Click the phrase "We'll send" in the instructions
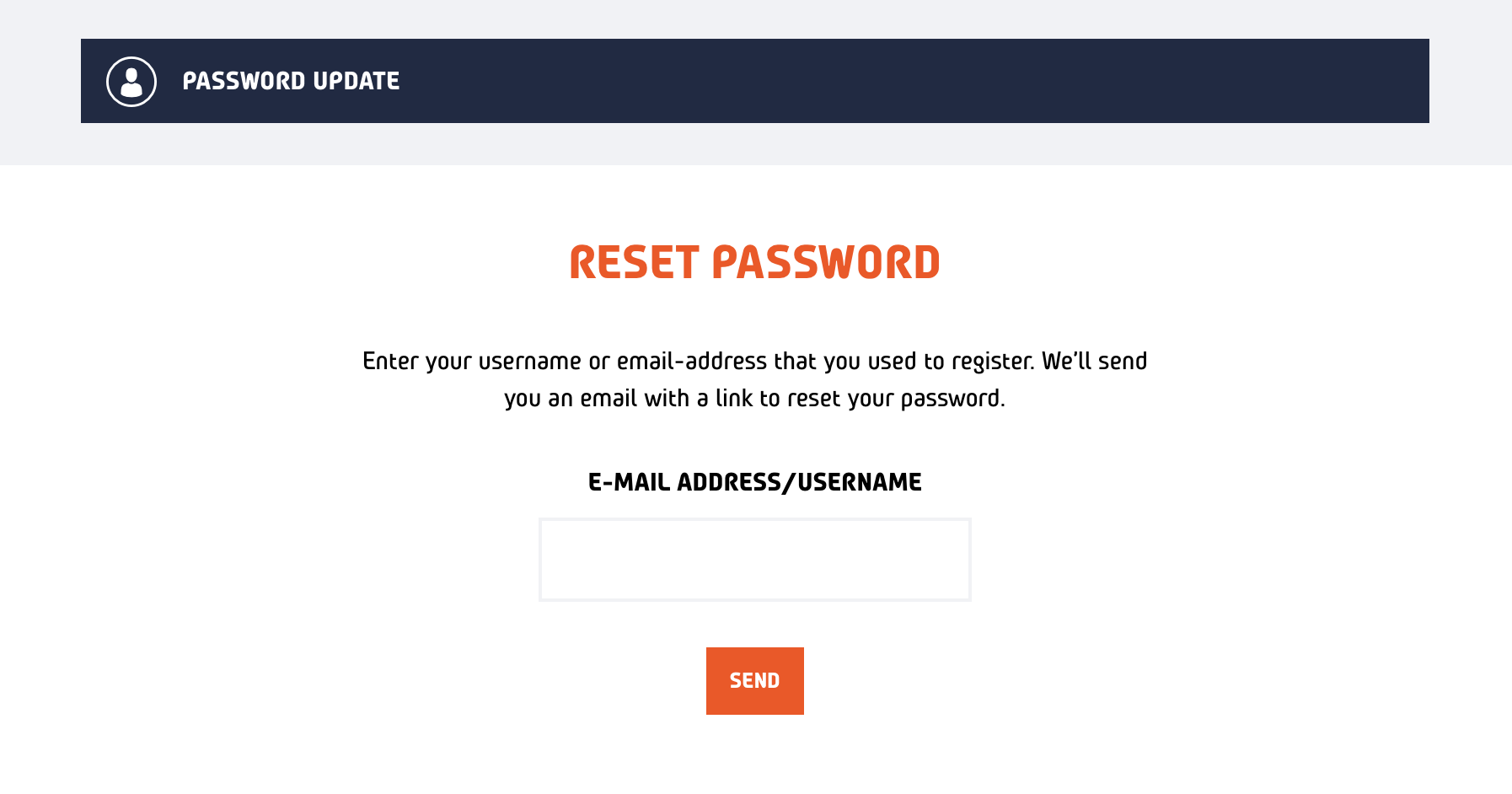Screen dimensions: 1512x794 coord(1094,361)
